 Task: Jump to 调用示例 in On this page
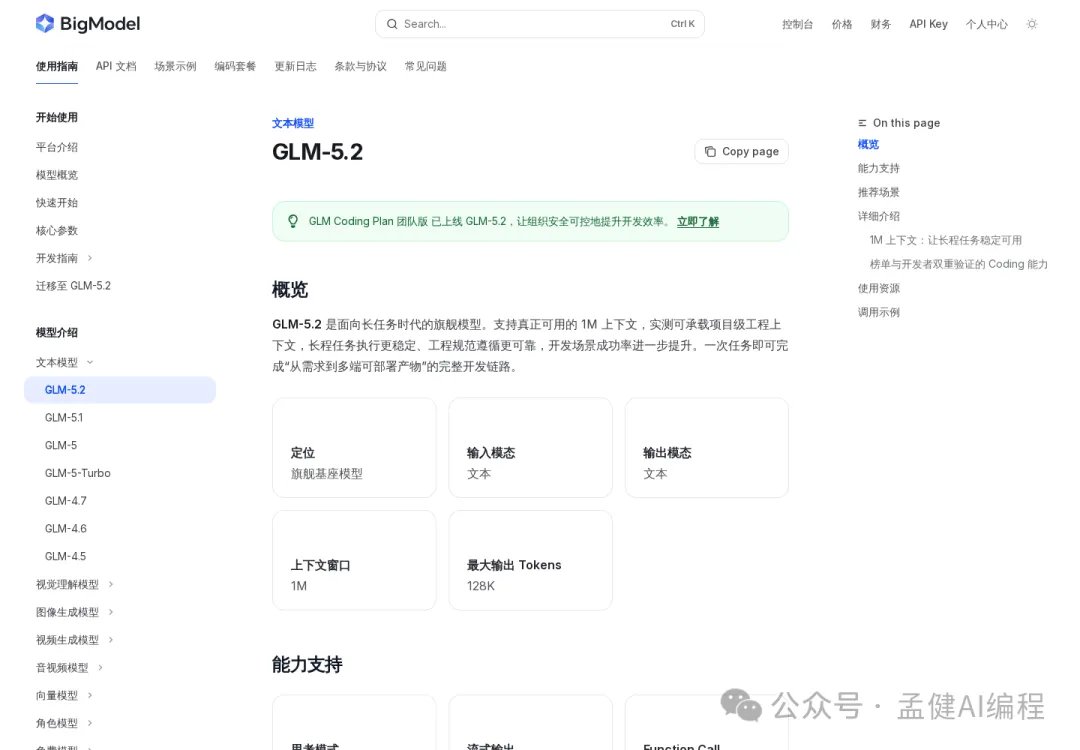tap(878, 313)
